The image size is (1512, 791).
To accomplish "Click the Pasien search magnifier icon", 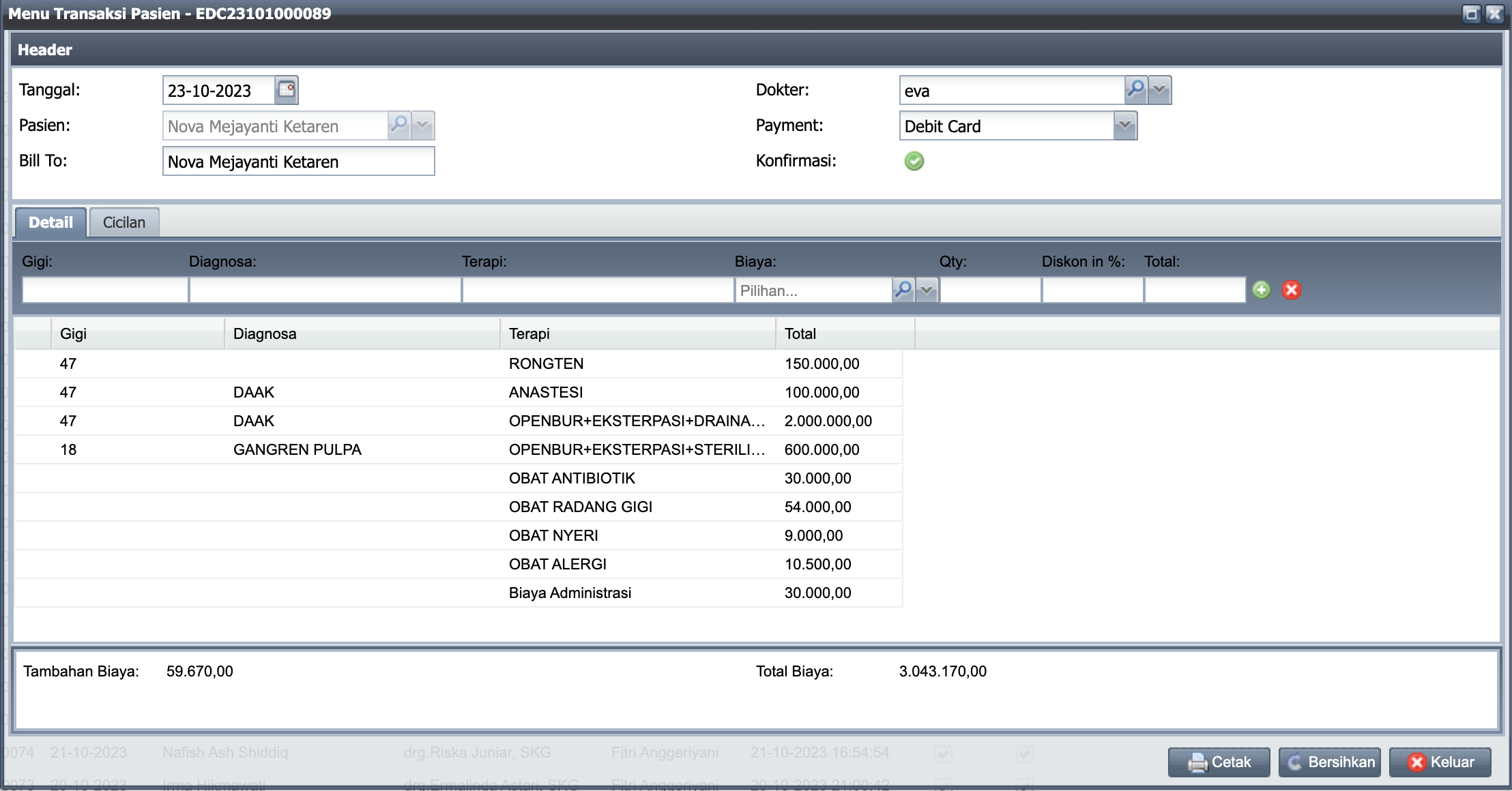I will pos(399,125).
